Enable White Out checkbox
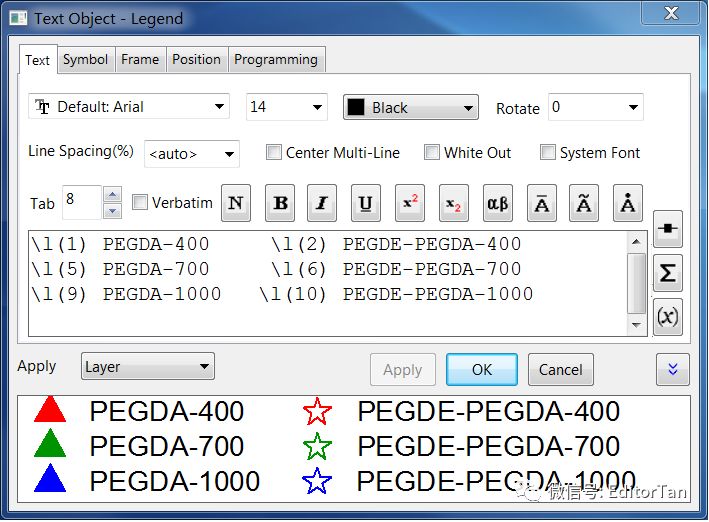709x522 pixels. (431, 152)
